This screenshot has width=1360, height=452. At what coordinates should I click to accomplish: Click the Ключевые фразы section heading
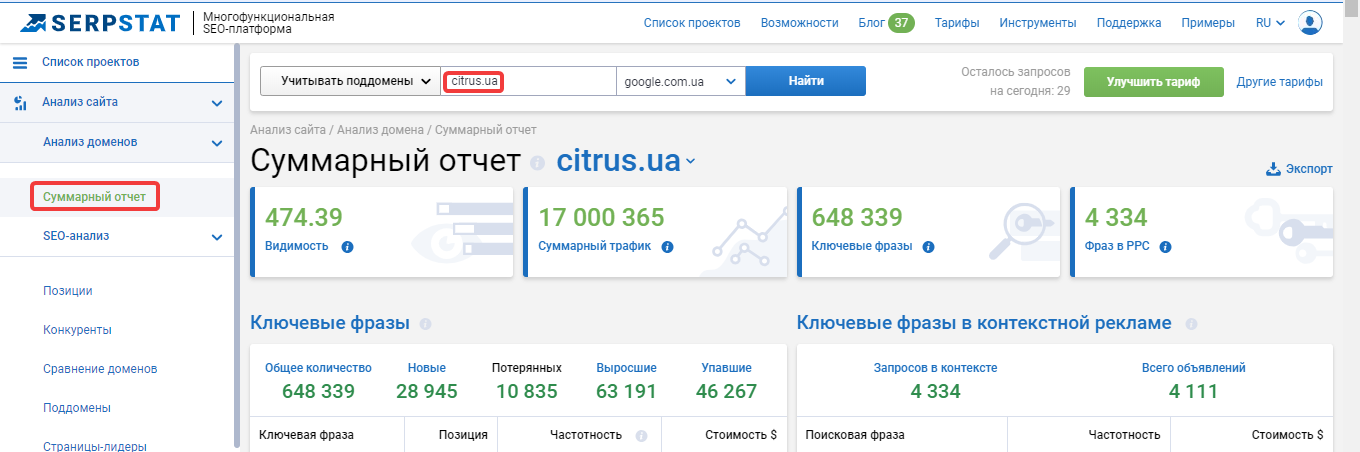(x=330, y=323)
